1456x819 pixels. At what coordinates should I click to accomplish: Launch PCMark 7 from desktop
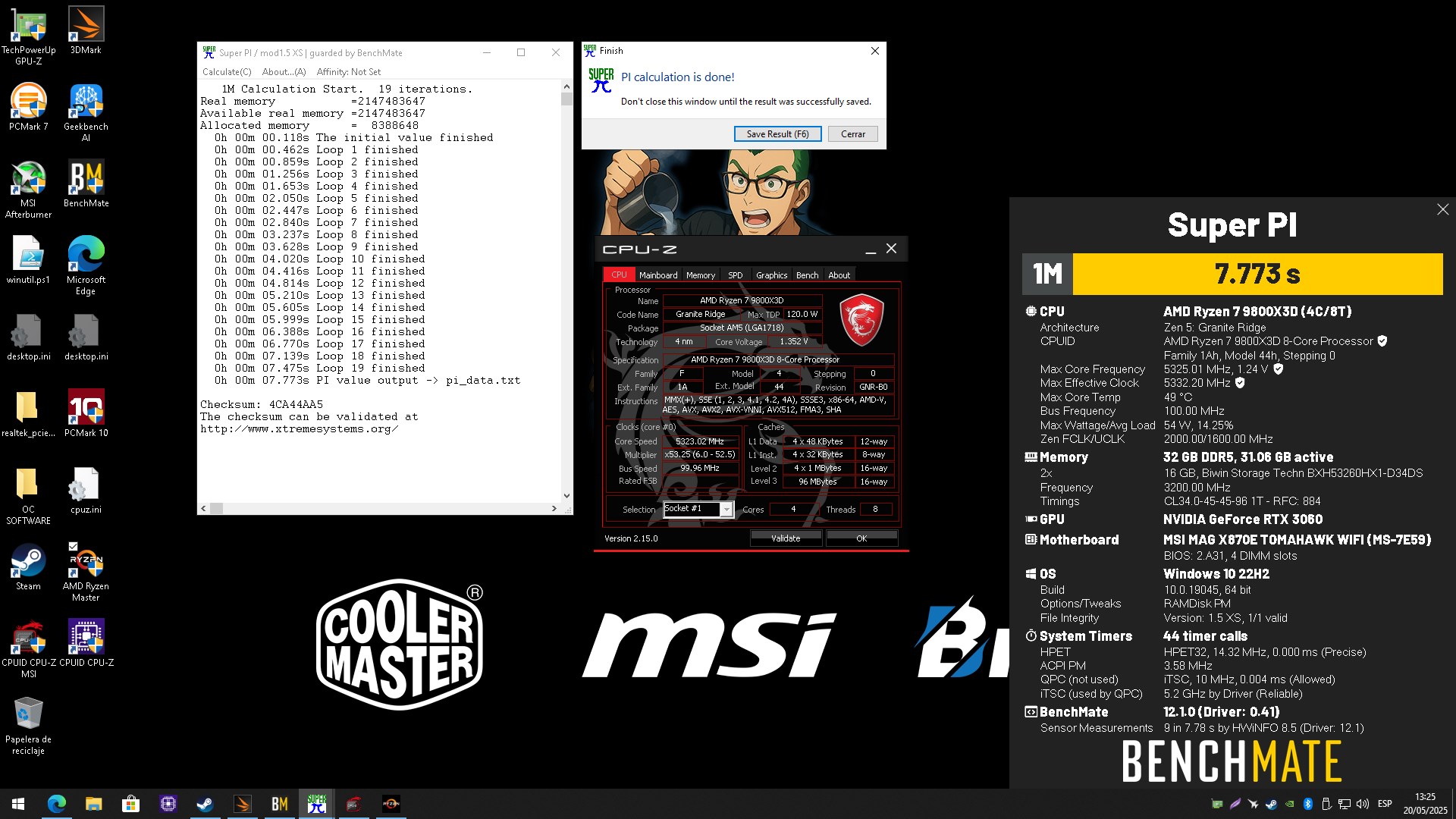click(x=28, y=107)
